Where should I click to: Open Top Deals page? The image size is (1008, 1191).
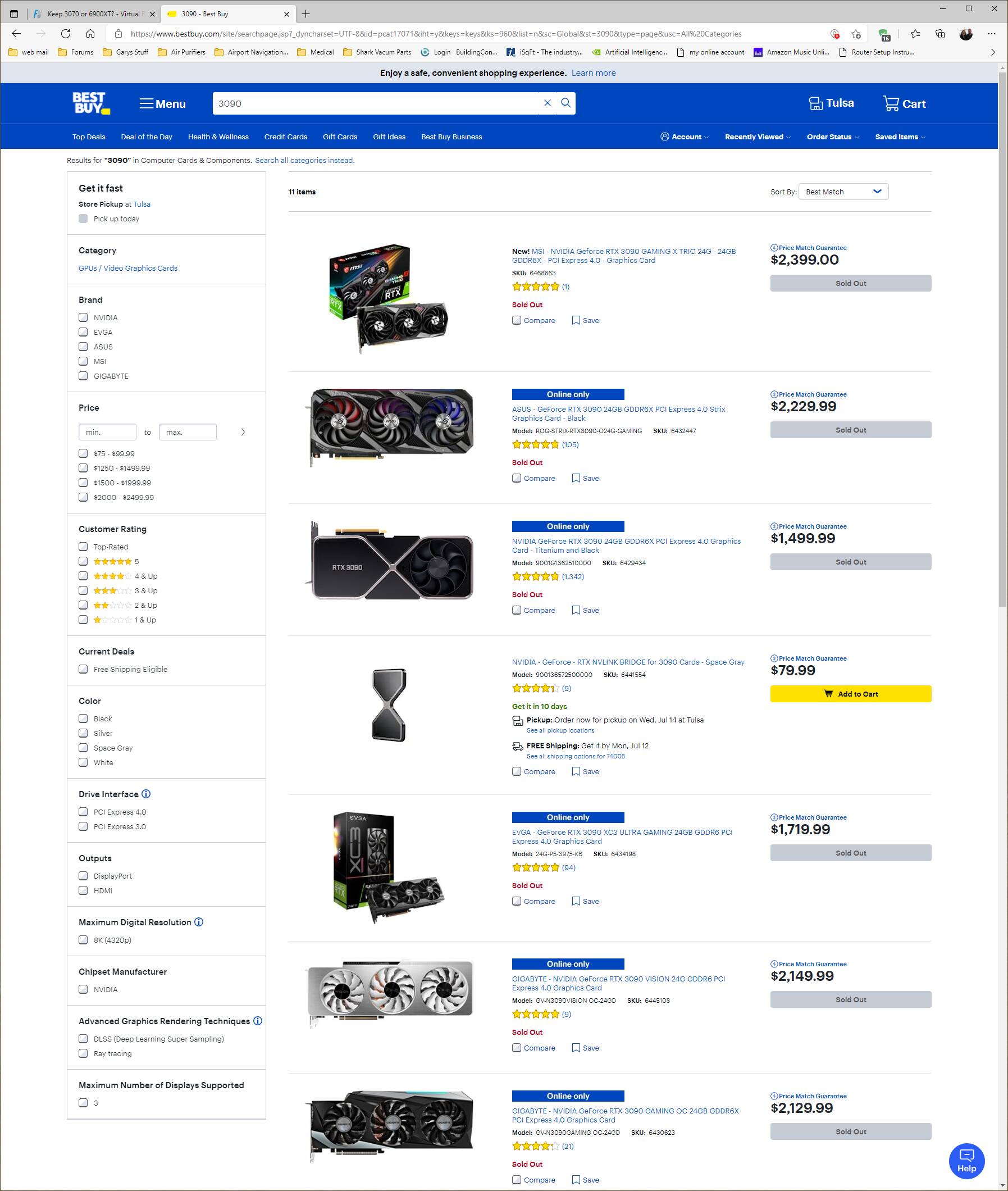coord(89,137)
